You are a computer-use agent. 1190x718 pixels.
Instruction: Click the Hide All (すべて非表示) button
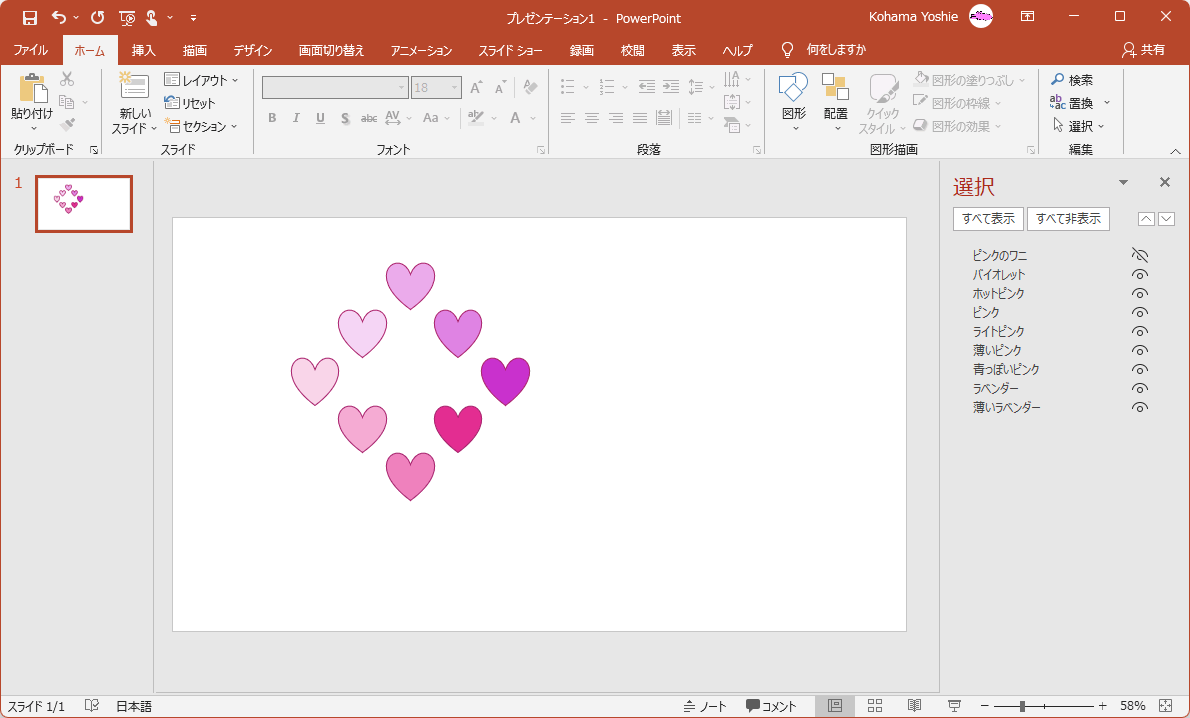click(x=1068, y=219)
